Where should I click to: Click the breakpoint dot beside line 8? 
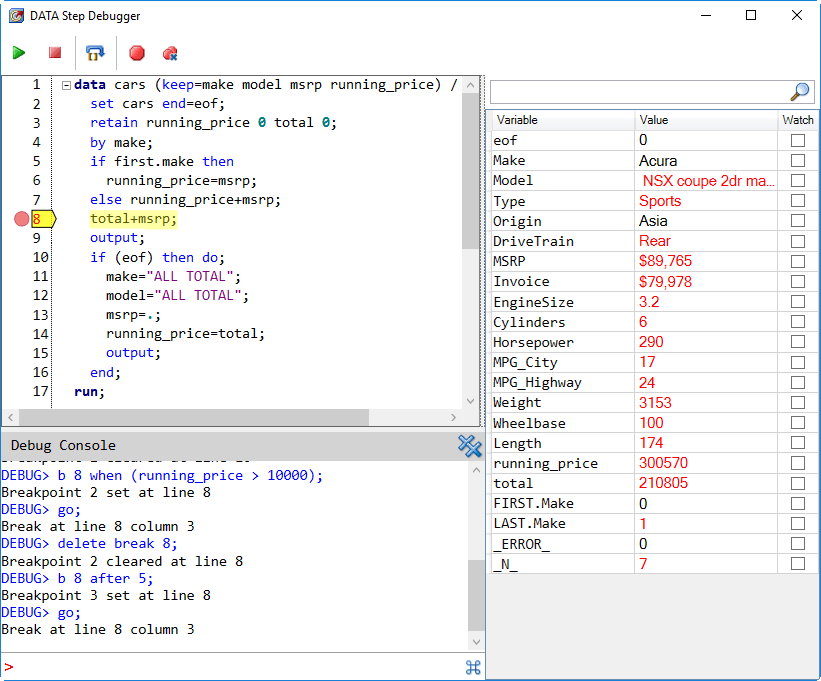(x=21, y=218)
